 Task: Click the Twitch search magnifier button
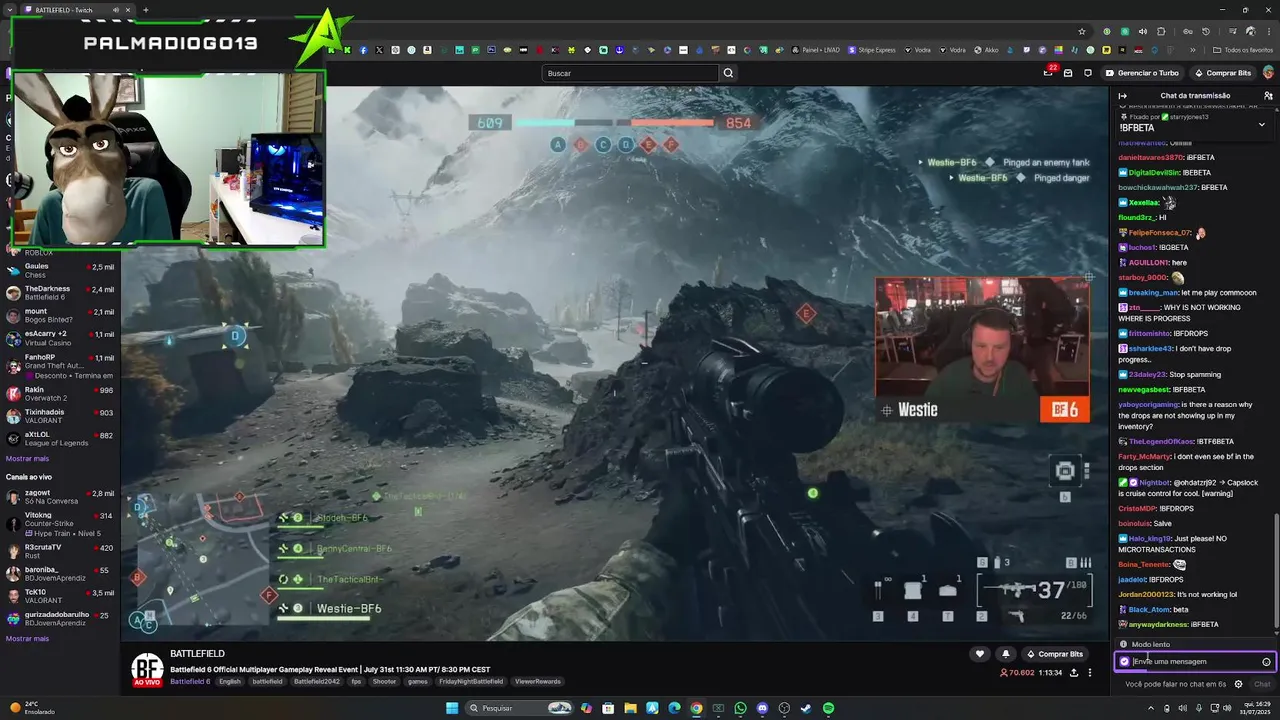click(x=728, y=73)
